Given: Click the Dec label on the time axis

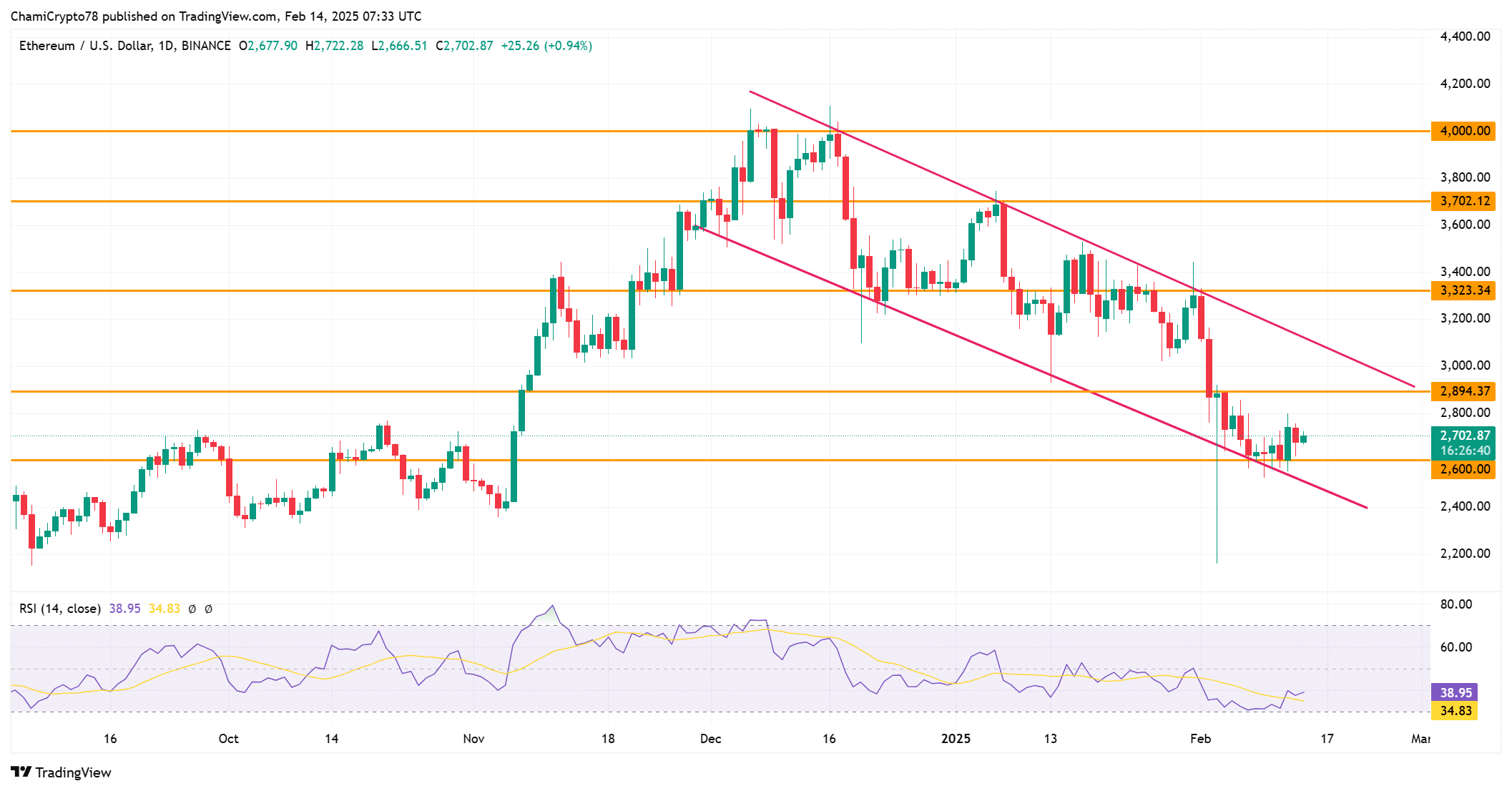Looking at the screenshot, I should pyautogui.click(x=710, y=739).
